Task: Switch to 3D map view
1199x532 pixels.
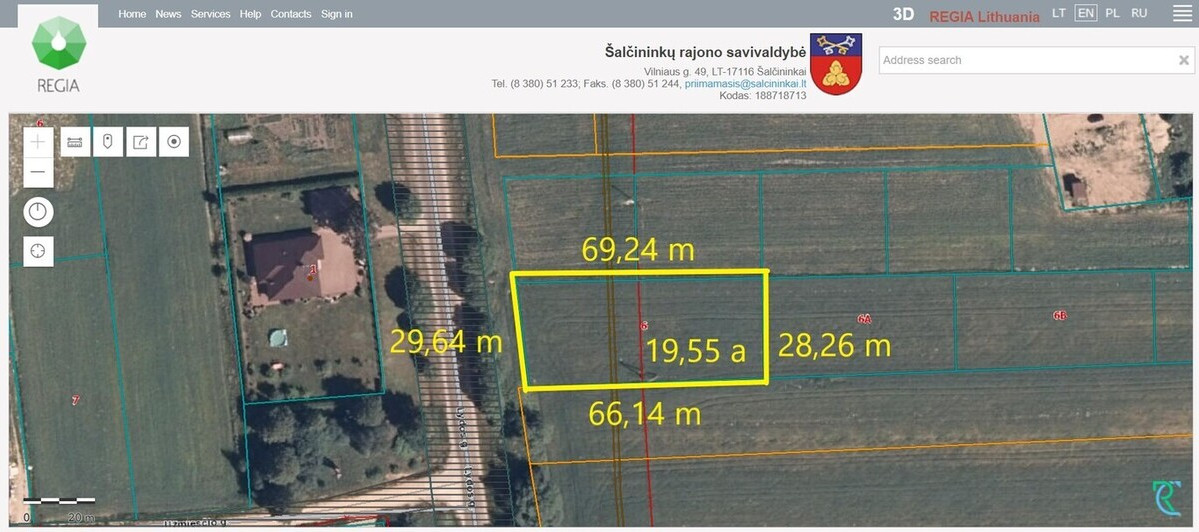Action: click(903, 15)
